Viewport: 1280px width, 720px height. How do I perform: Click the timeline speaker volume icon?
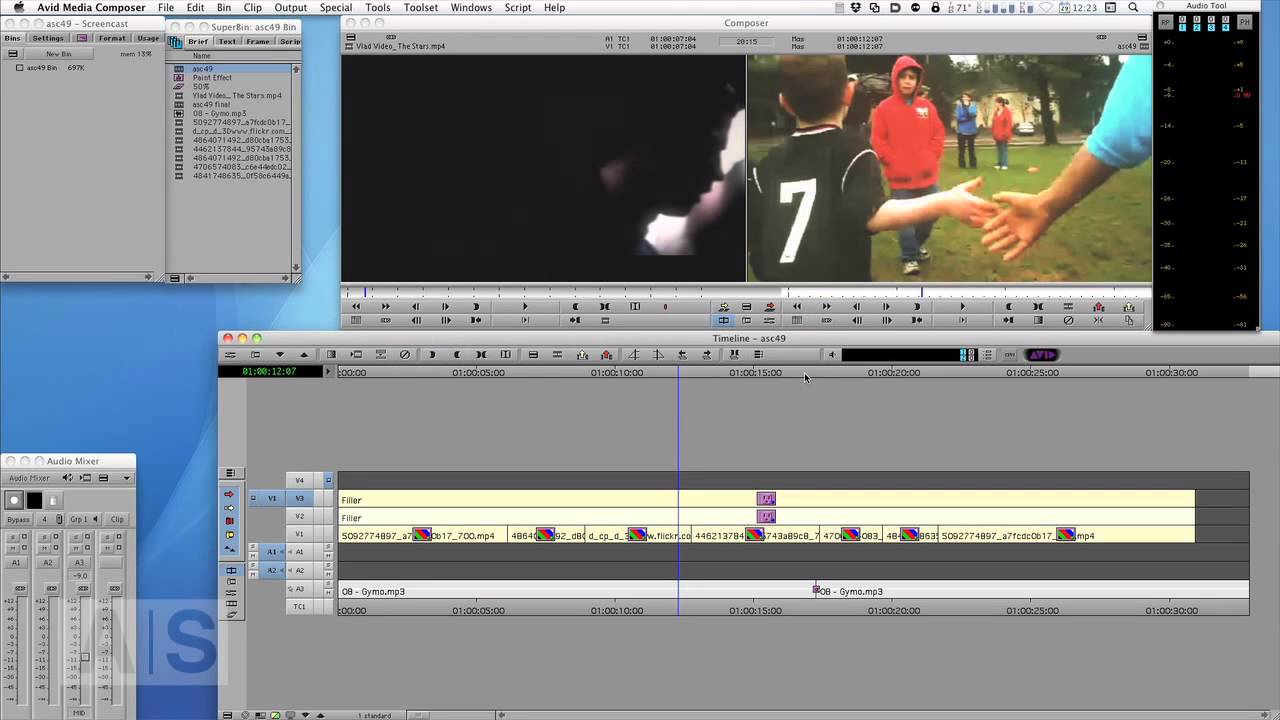[831, 355]
